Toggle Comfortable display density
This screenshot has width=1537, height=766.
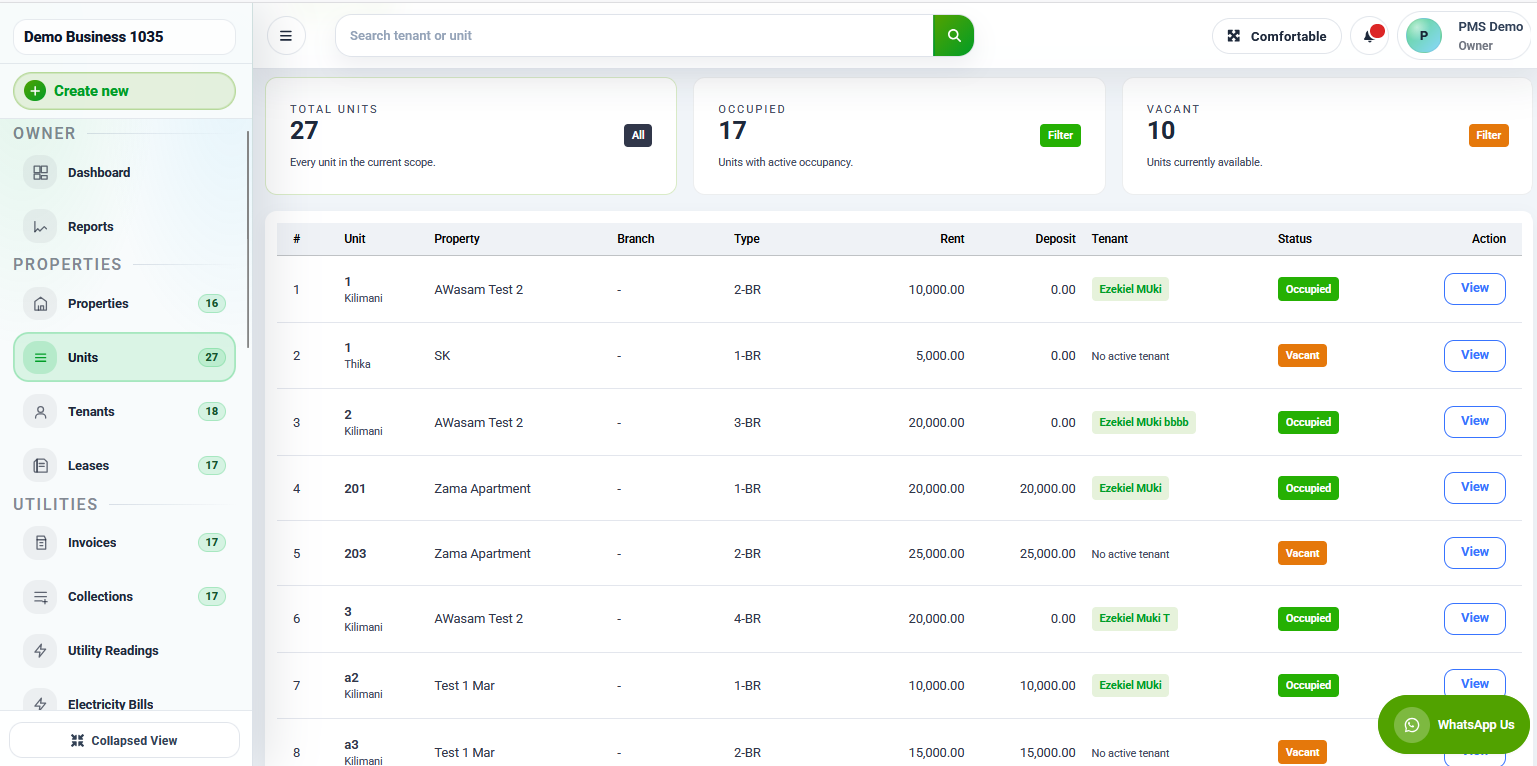[1276, 35]
